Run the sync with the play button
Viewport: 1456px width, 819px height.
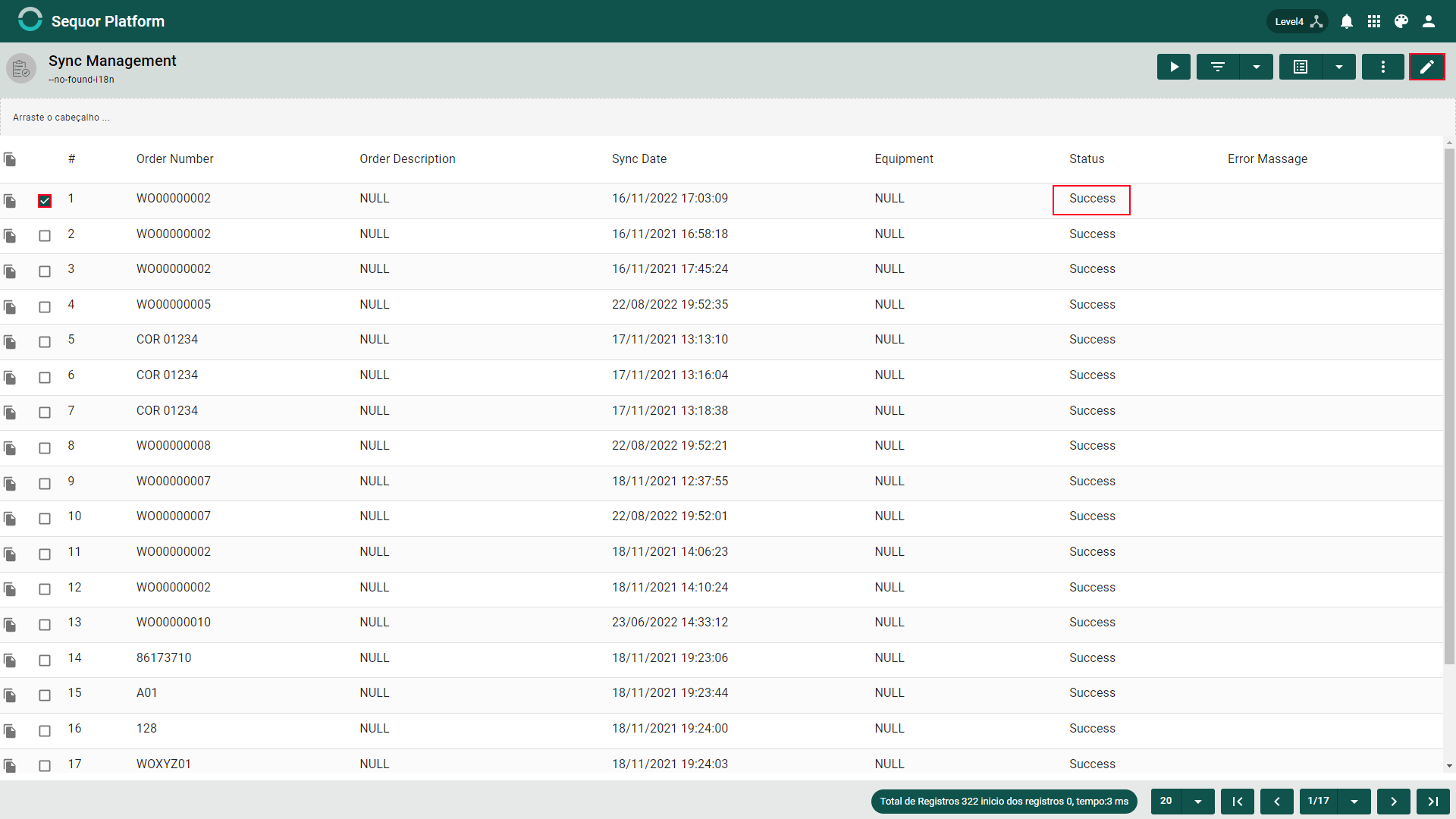1174,67
